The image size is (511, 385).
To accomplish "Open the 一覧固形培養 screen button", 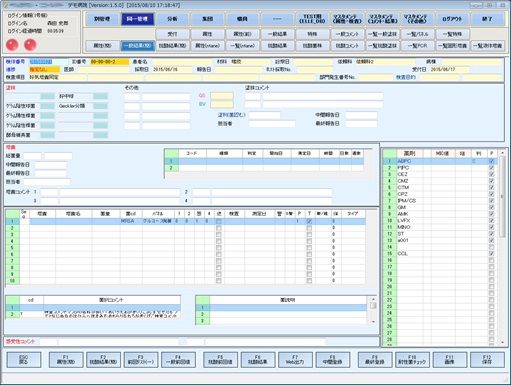I will click(x=452, y=46).
